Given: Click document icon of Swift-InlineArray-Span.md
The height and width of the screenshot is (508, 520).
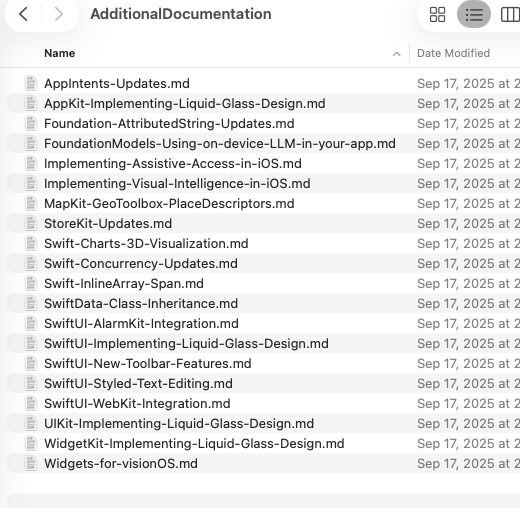Looking at the screenshot, I should (31, 283).
